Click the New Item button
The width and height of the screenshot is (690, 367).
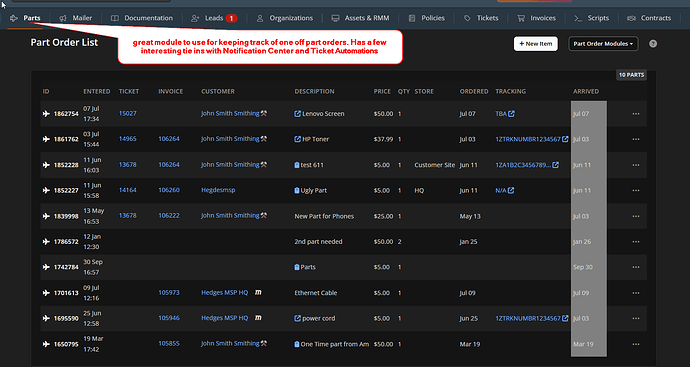point(536,44)
